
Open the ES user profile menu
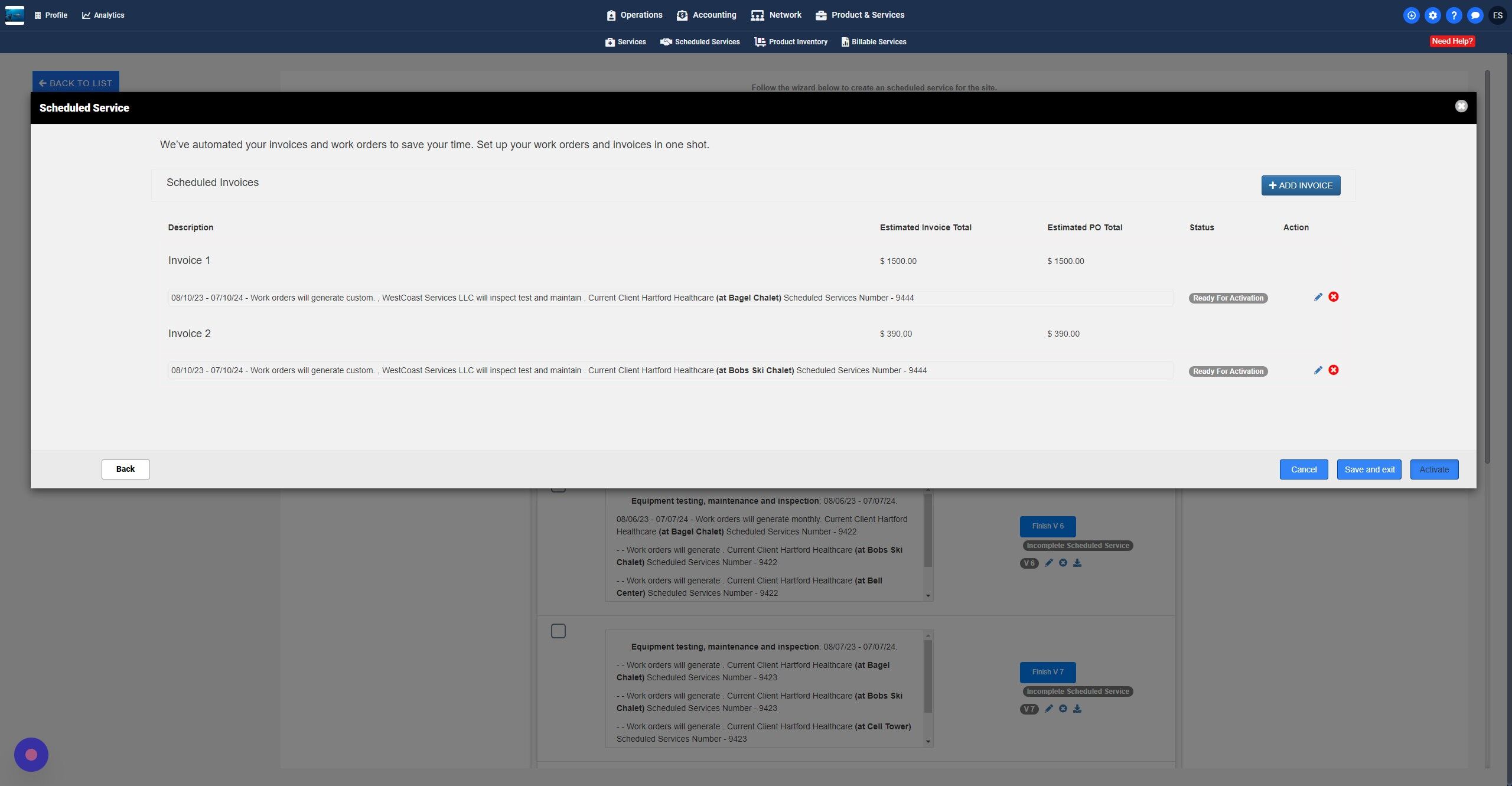coord(1497,15)
